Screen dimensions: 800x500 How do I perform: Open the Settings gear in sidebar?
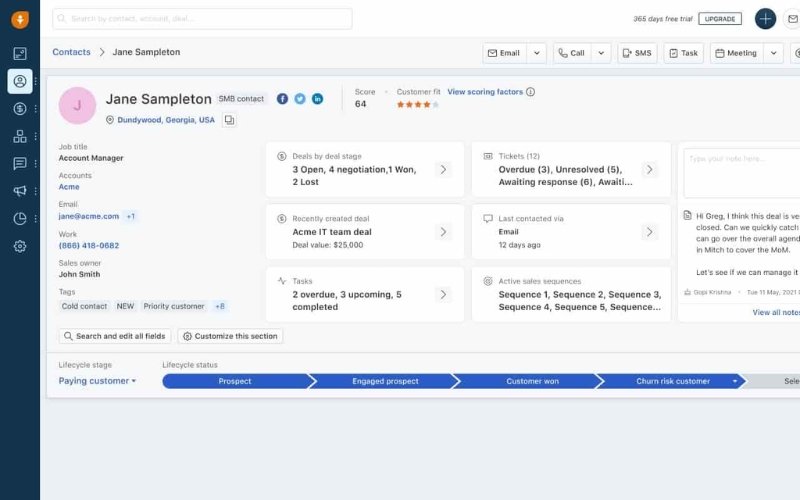(20, 246)
